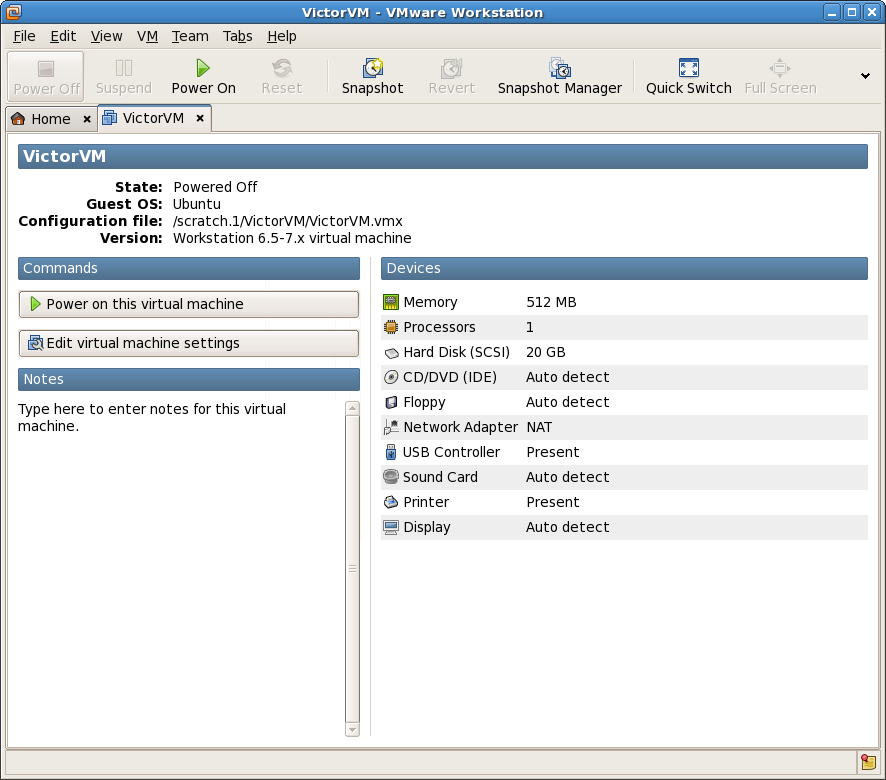Open the Hard Disk (SCSI) device

(x=393, y=352)
